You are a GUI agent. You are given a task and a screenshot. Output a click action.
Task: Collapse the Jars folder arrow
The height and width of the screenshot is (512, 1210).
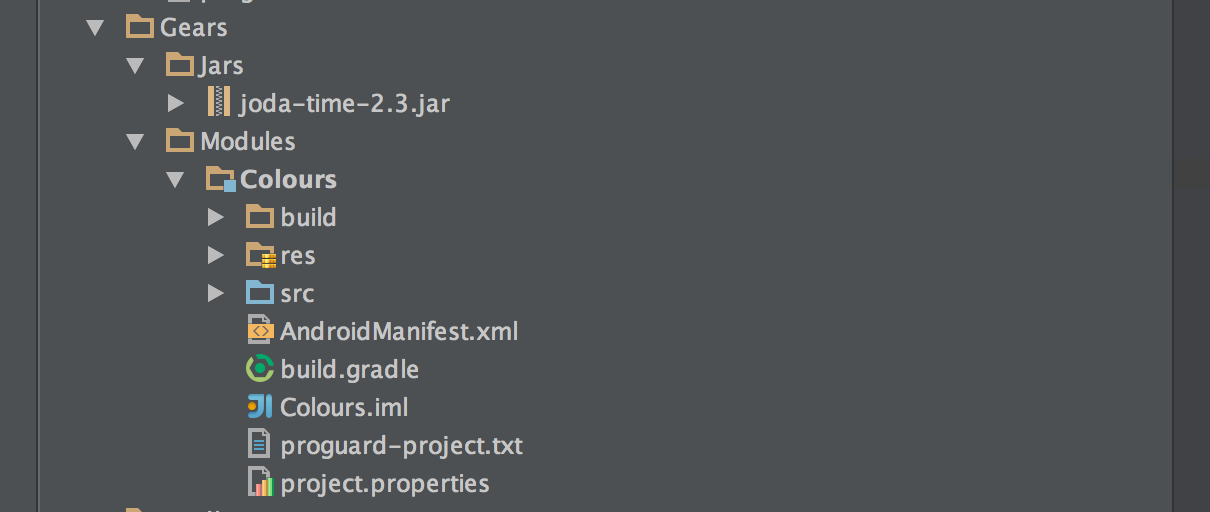[136, 66]
